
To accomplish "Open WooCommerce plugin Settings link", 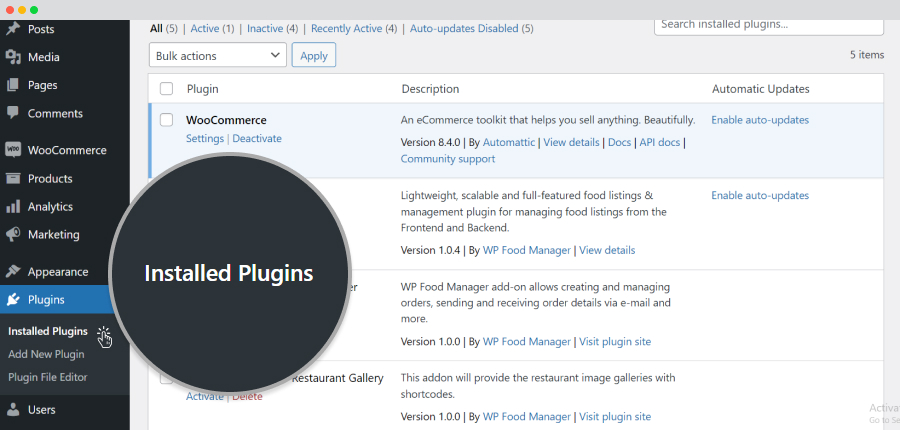I will (x=205, y=138).
